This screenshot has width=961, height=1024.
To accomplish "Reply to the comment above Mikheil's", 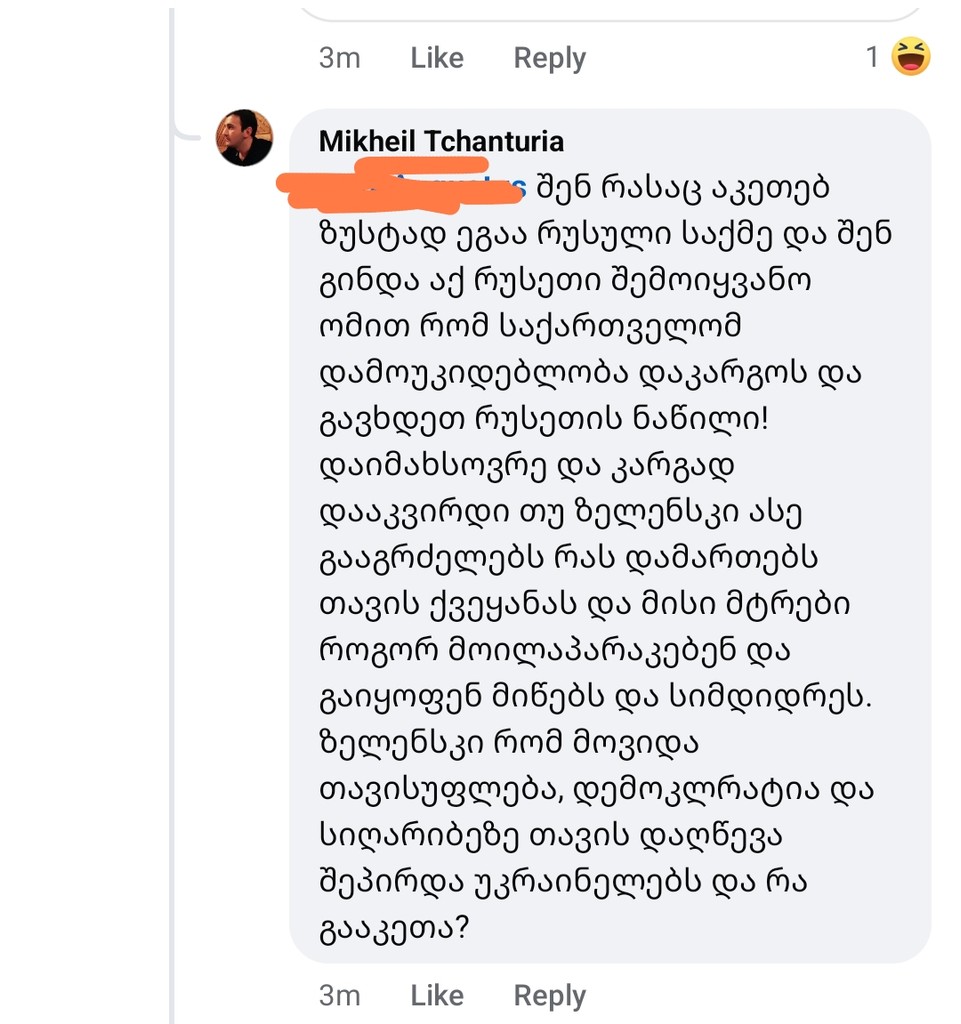I will tap(549, 58).
